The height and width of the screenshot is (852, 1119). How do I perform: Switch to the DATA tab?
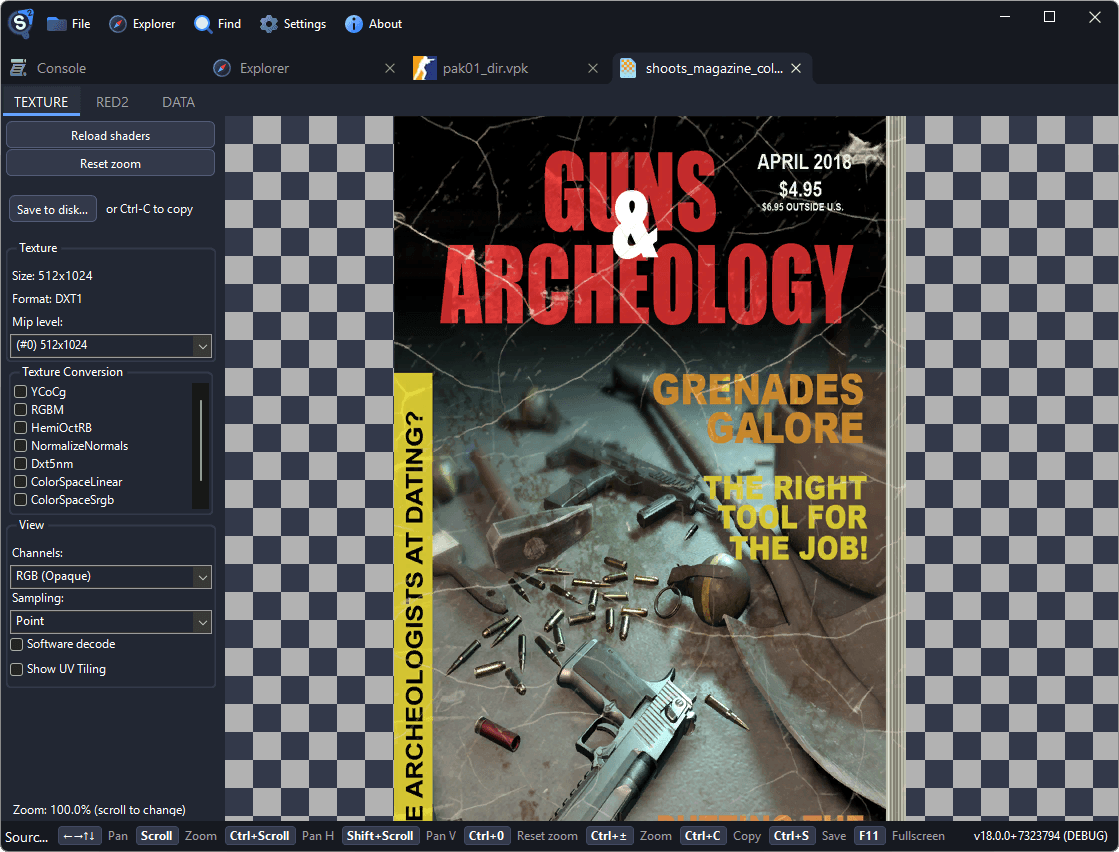coord(178,102)
